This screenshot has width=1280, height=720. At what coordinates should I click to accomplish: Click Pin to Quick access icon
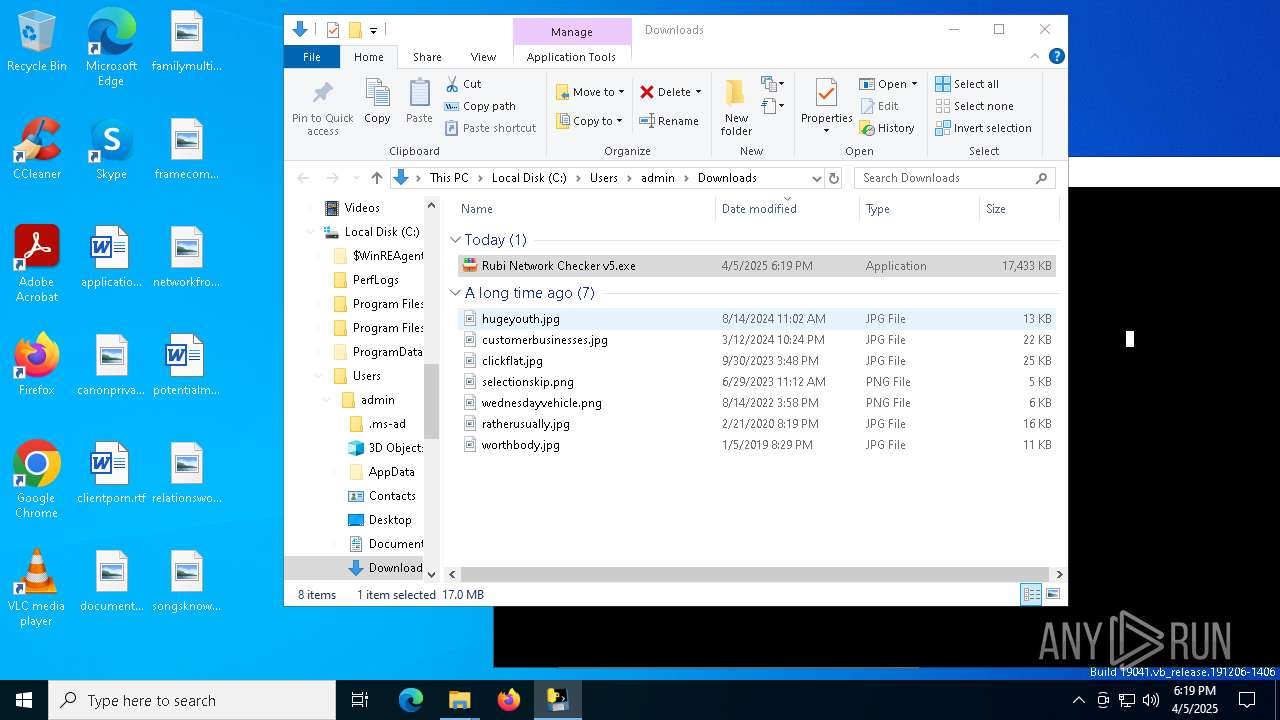pos(322,108)
